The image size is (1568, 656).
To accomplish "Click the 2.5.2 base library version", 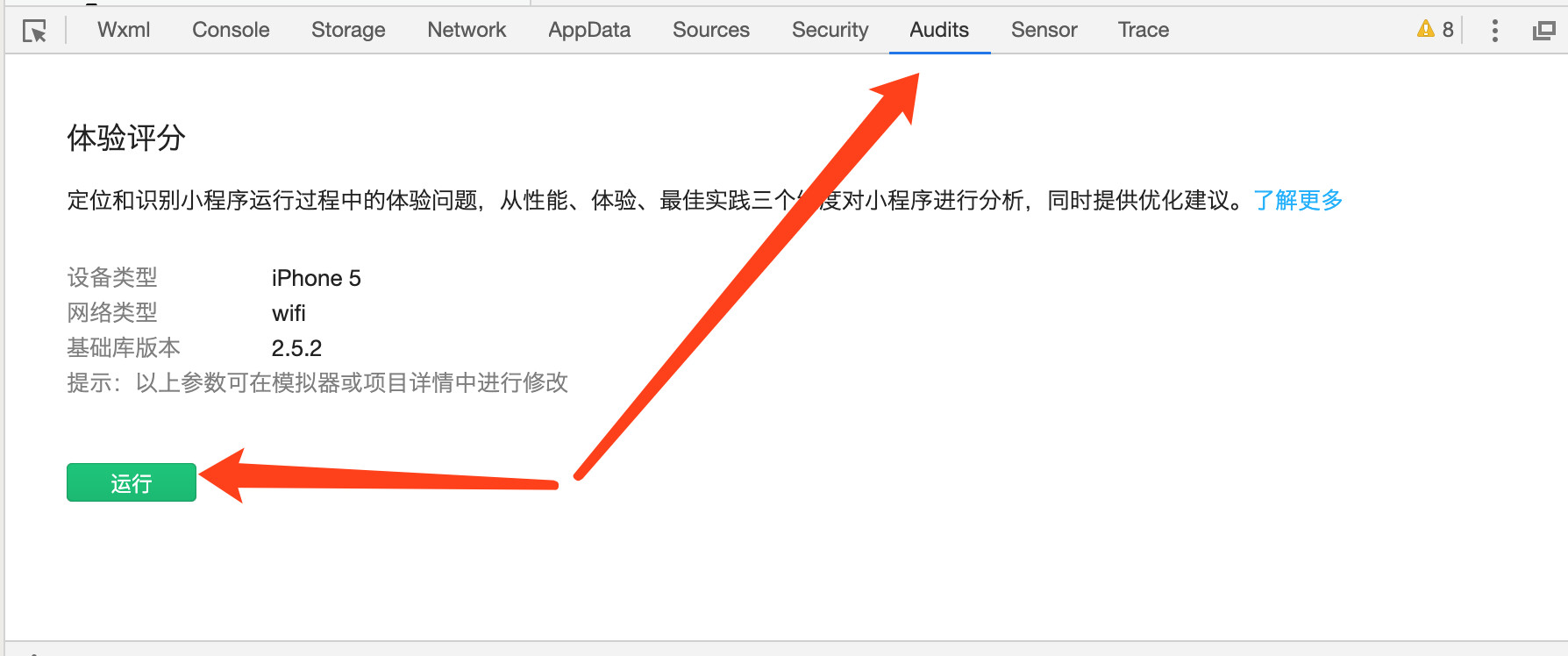I will coord(296,348).
